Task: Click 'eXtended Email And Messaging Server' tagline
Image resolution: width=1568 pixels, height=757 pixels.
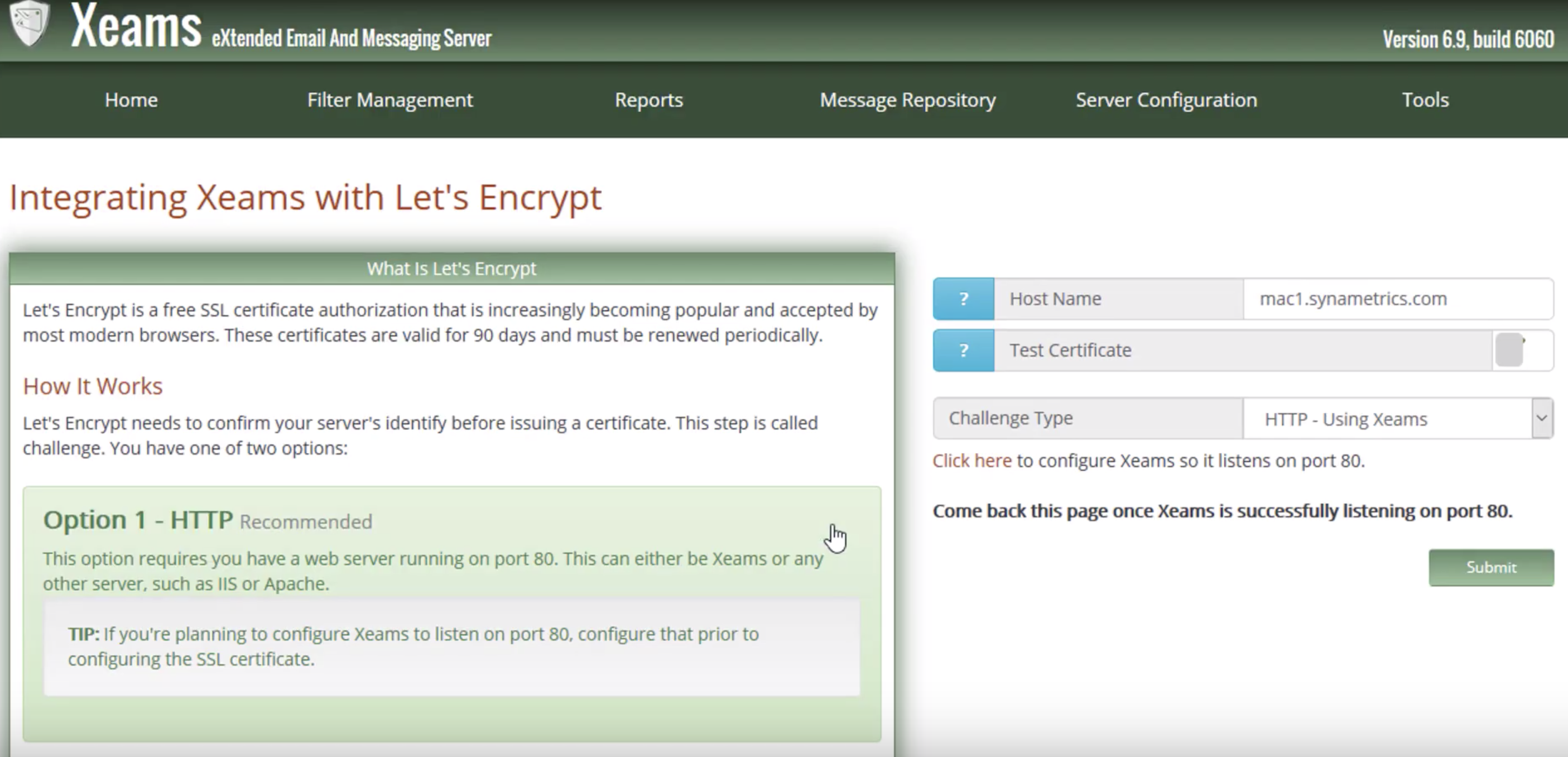Action: click(x=352, y=39)
